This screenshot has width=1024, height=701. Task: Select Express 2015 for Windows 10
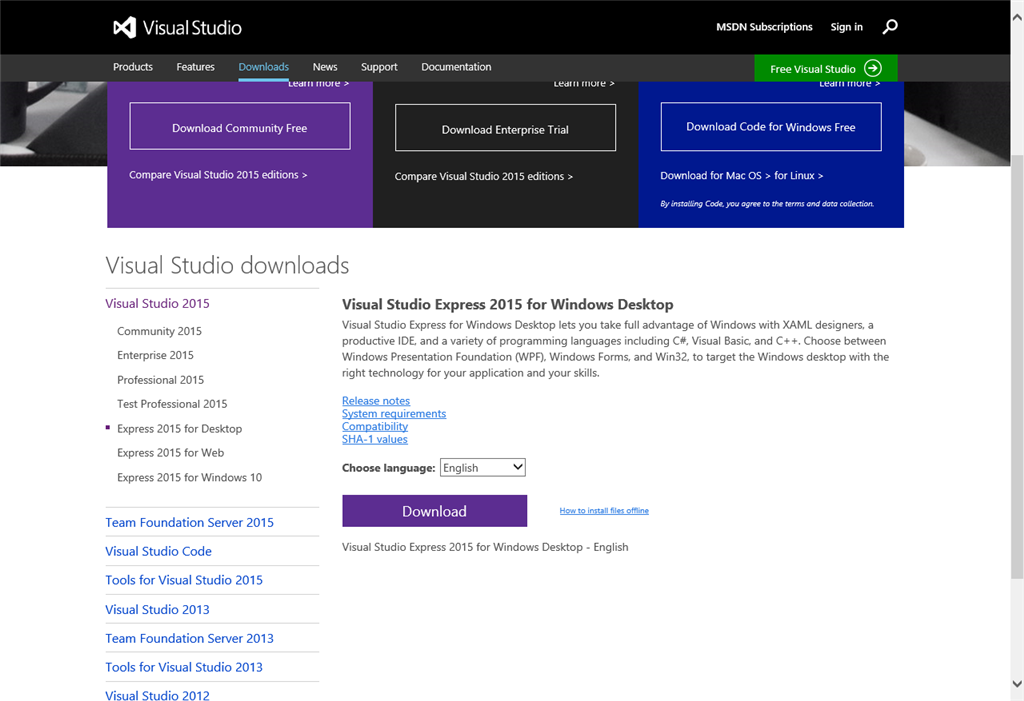click(x=189, y=478)
